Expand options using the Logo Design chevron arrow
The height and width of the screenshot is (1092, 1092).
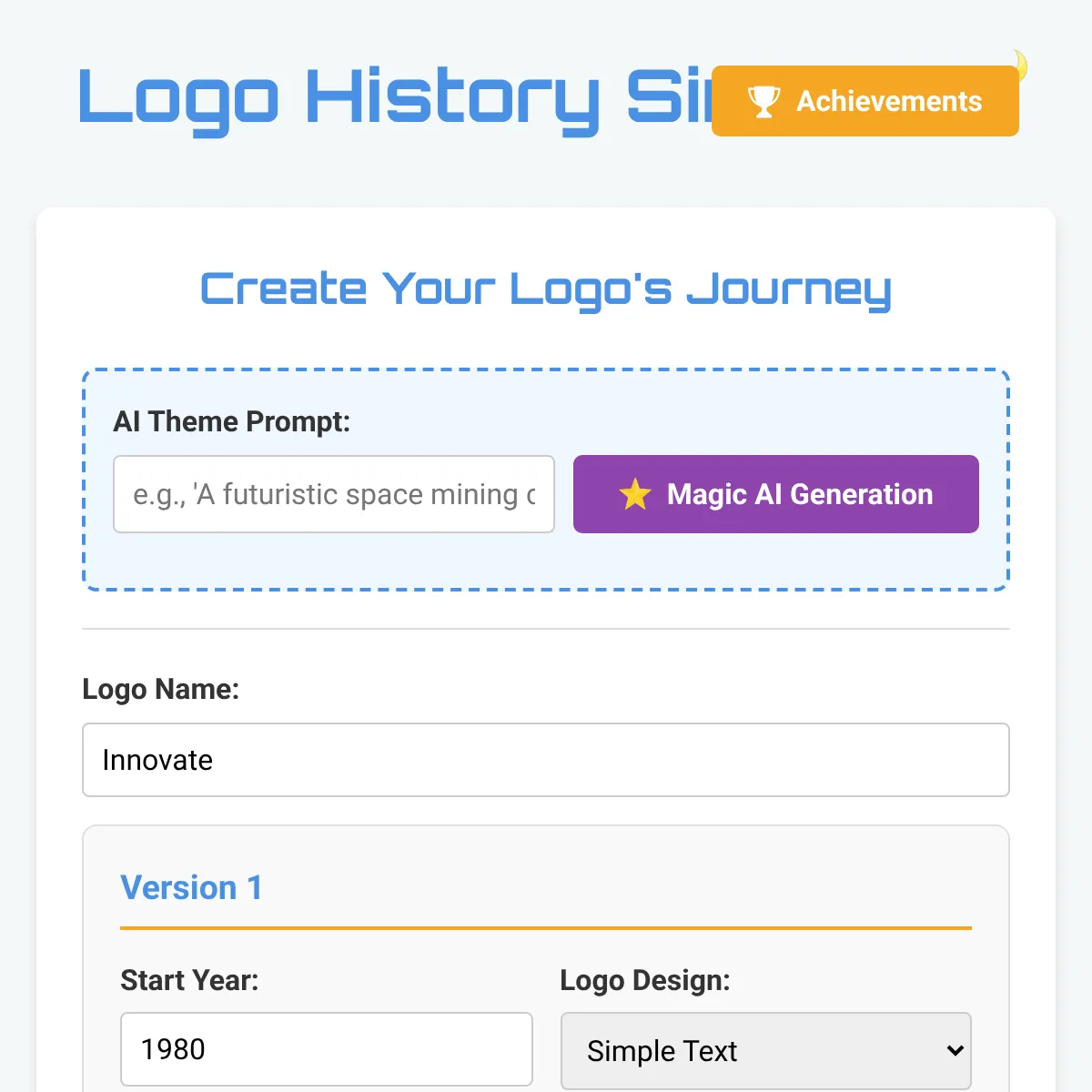tap(955, 1051)
